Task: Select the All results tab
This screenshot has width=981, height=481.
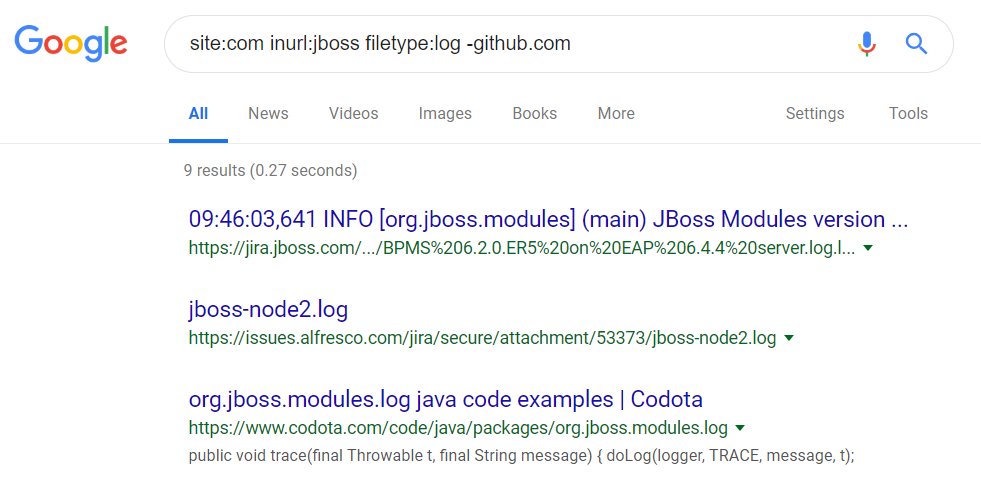Action: [198, 113]
